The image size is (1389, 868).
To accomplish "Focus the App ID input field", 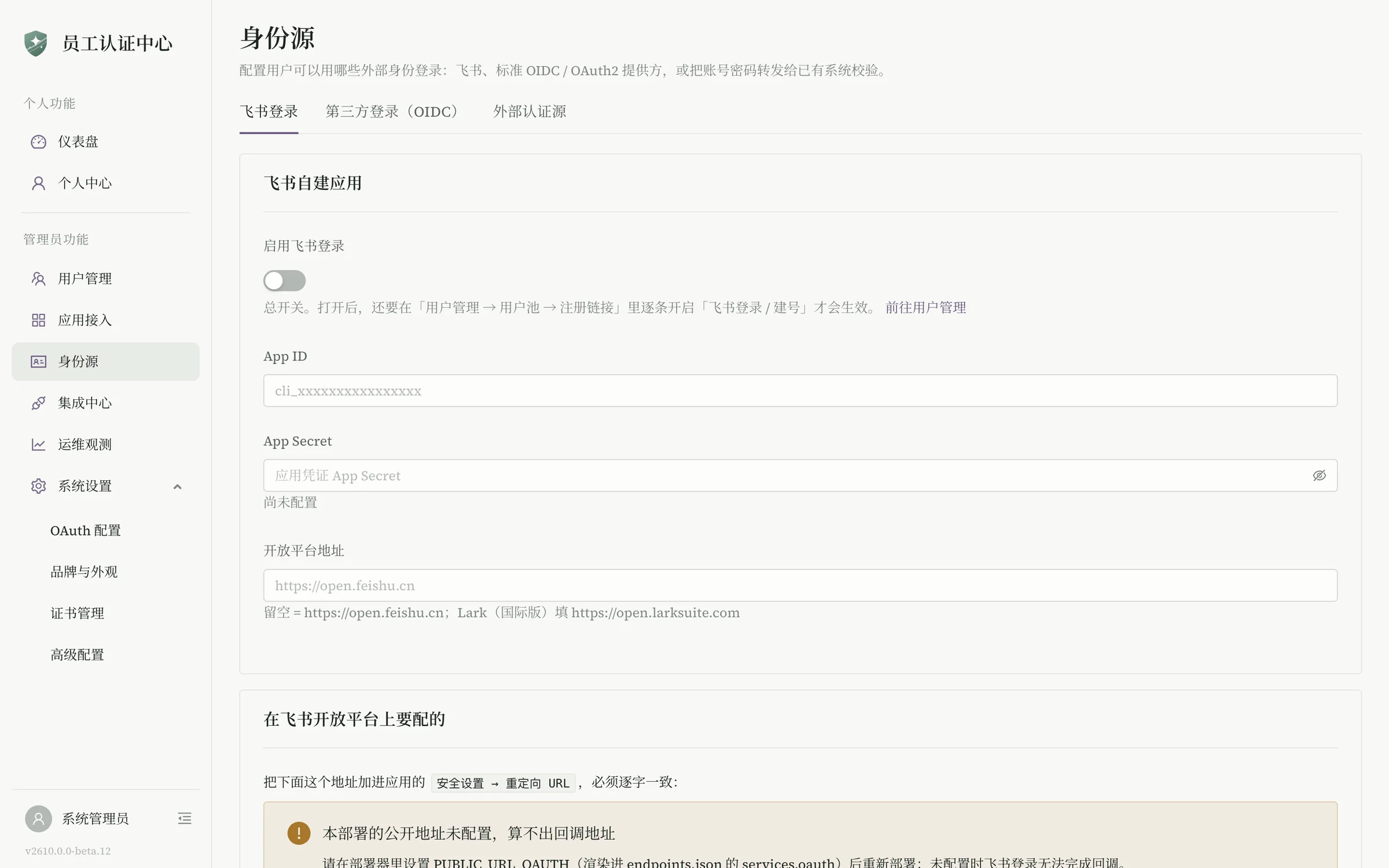I will pos(800,391).
